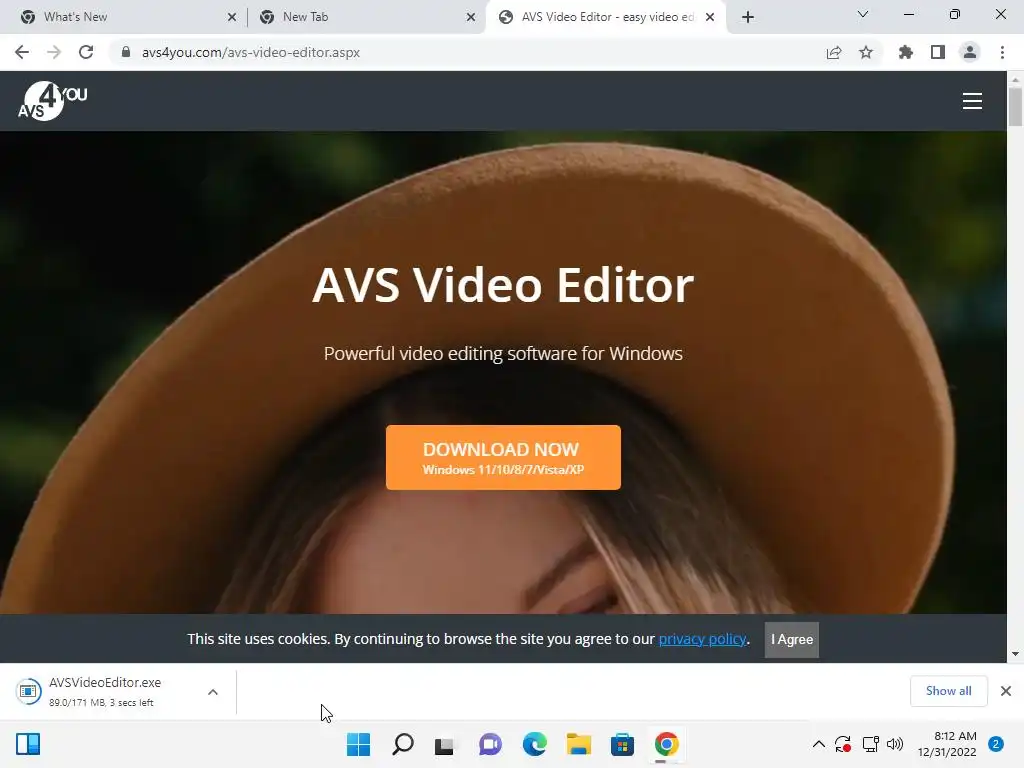
Task: Open tab search chevron
Action: (863, 14)
